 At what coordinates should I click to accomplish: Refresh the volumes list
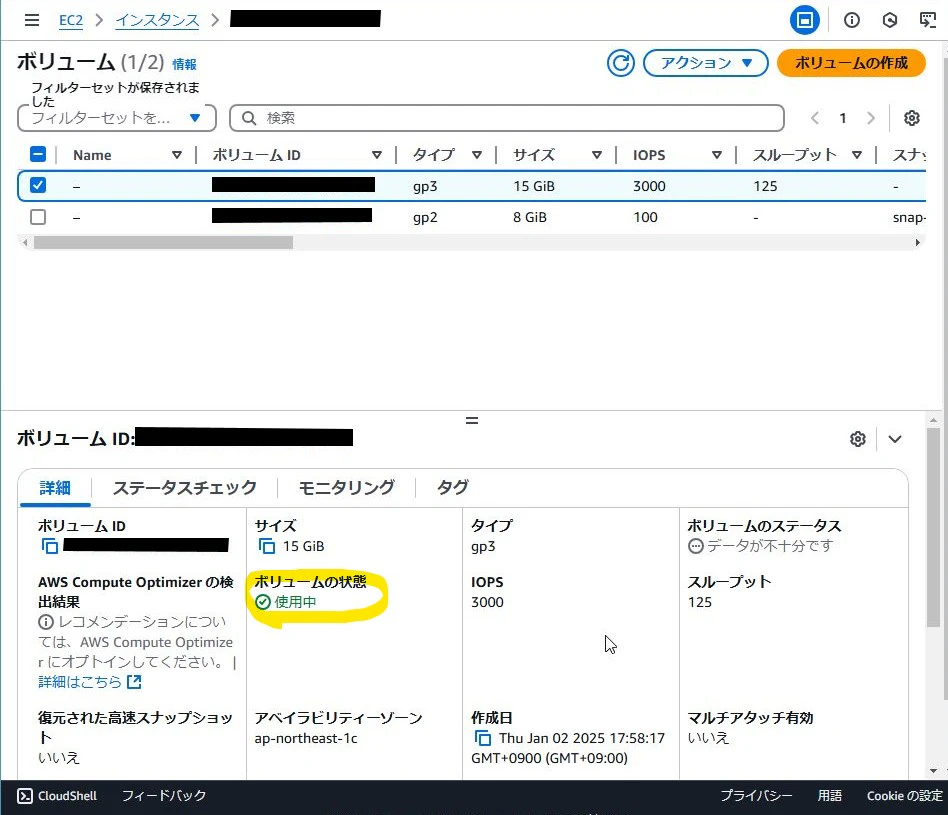click(x=620, y=63)
